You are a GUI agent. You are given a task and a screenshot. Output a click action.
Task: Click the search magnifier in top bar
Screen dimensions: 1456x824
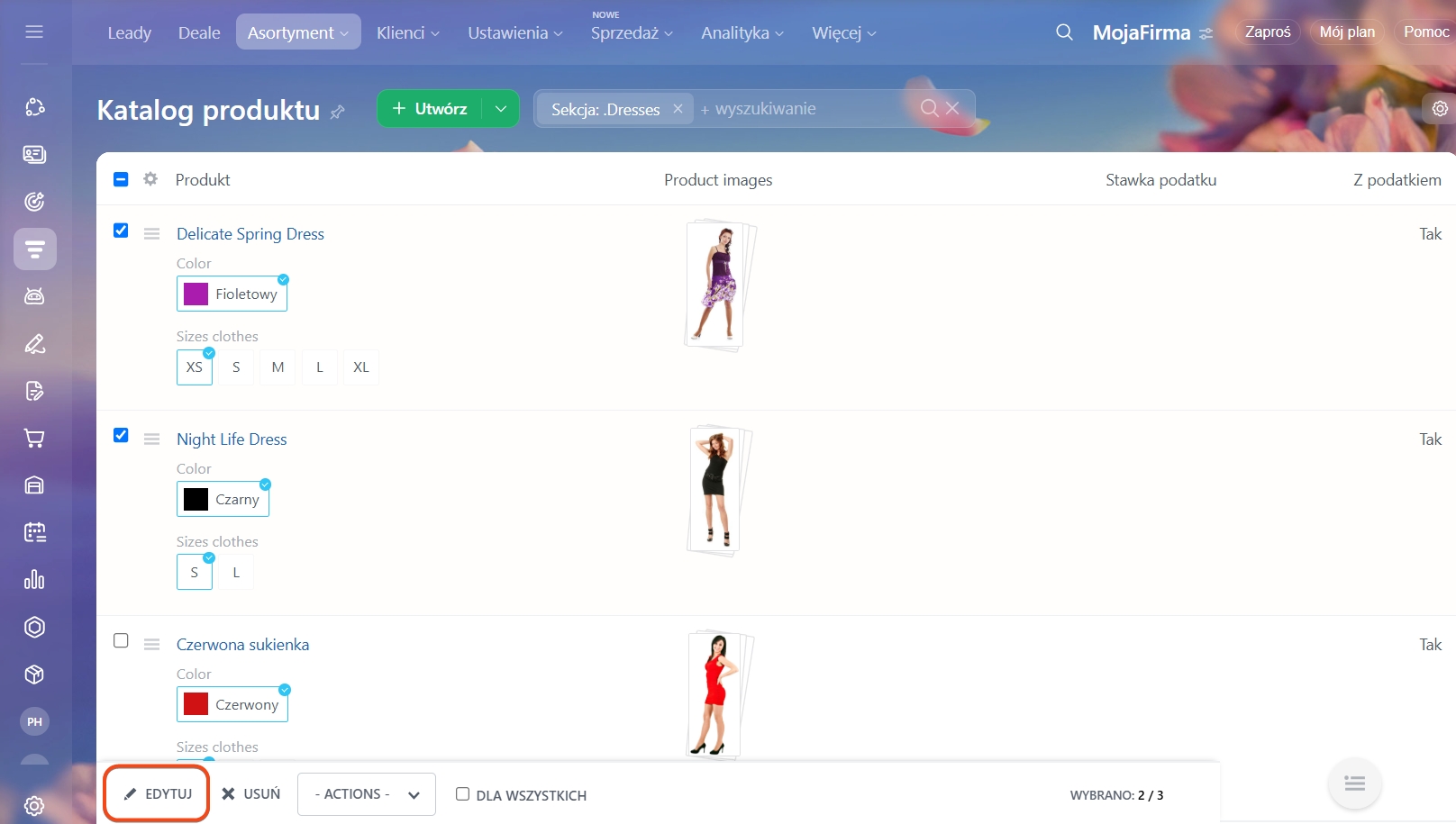tap(1064, 32)
